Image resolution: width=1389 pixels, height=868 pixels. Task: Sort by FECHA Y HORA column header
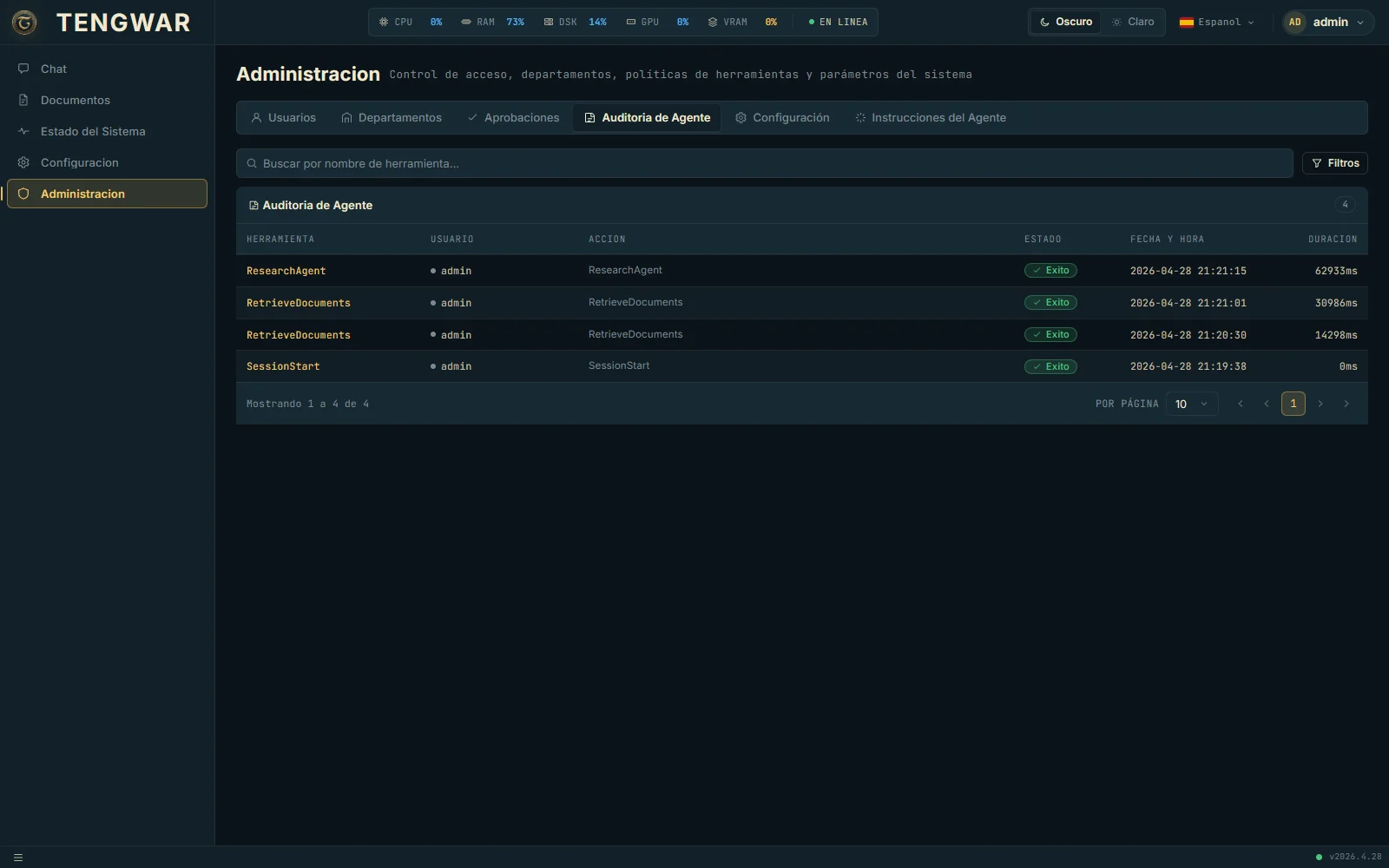[1167, 239]
